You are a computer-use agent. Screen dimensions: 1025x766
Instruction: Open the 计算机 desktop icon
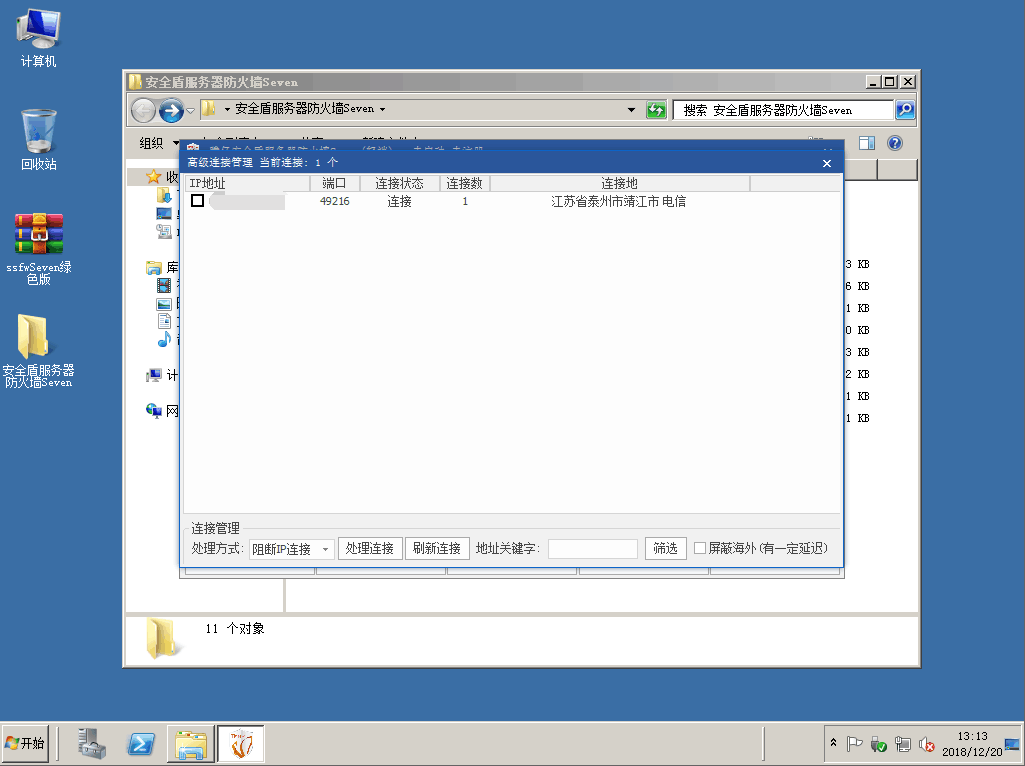[x=38, y=37]
